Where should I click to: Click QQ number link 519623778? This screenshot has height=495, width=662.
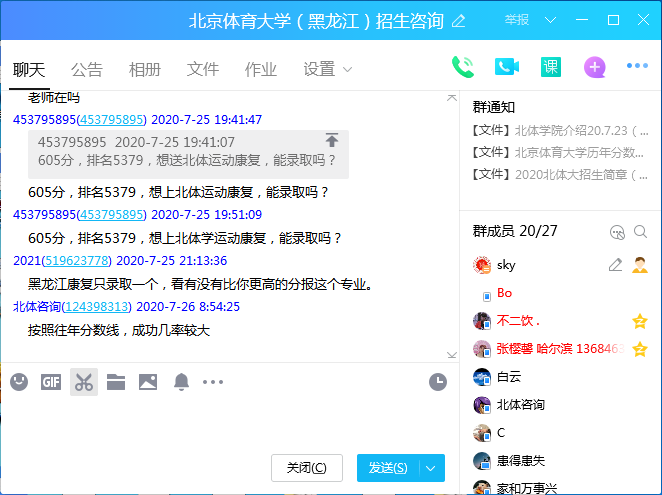pos(76,261)
